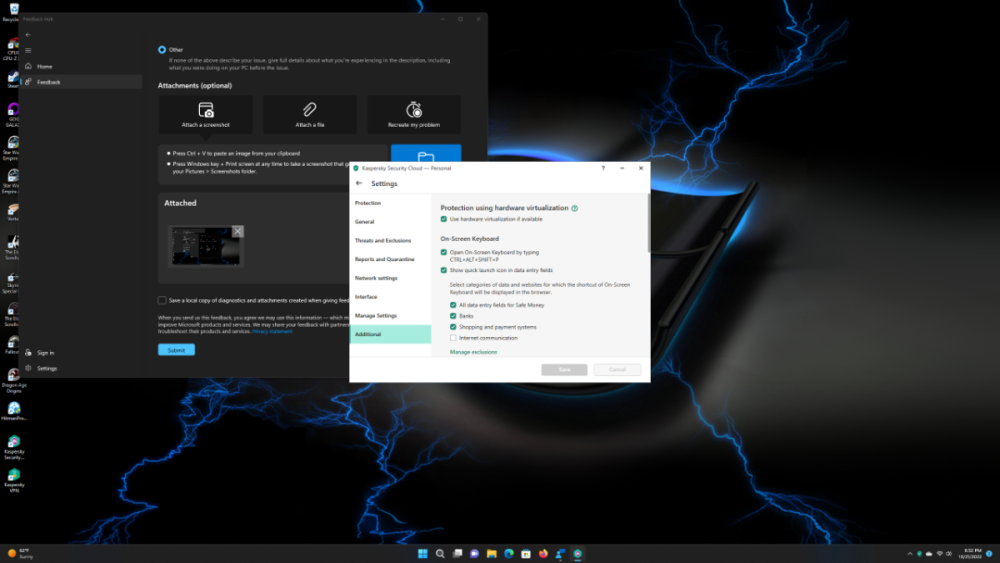This screenshot has width=1000, height=563.
Task: Open Chat app on taskbar
Action: 474,553
